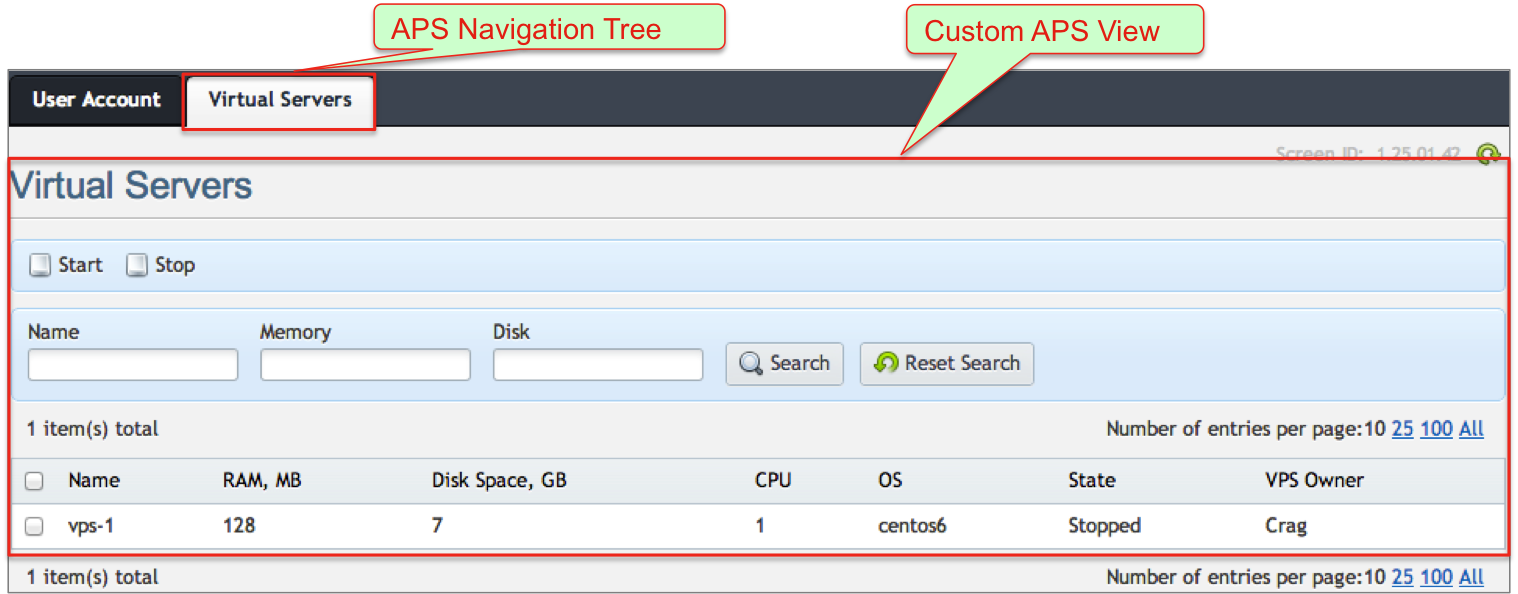
Task: Open the vps-1 server entry
Action: (x=91, y=525)
